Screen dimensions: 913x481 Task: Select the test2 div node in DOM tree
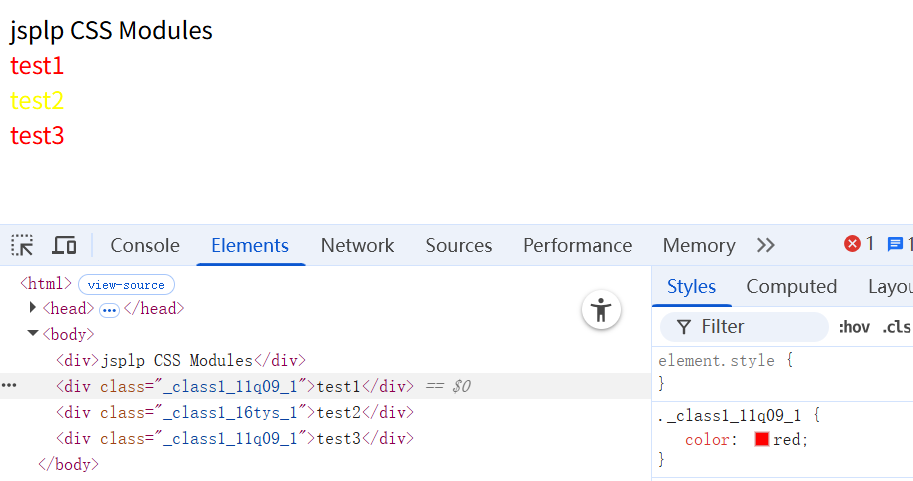[x=235, y=412]
